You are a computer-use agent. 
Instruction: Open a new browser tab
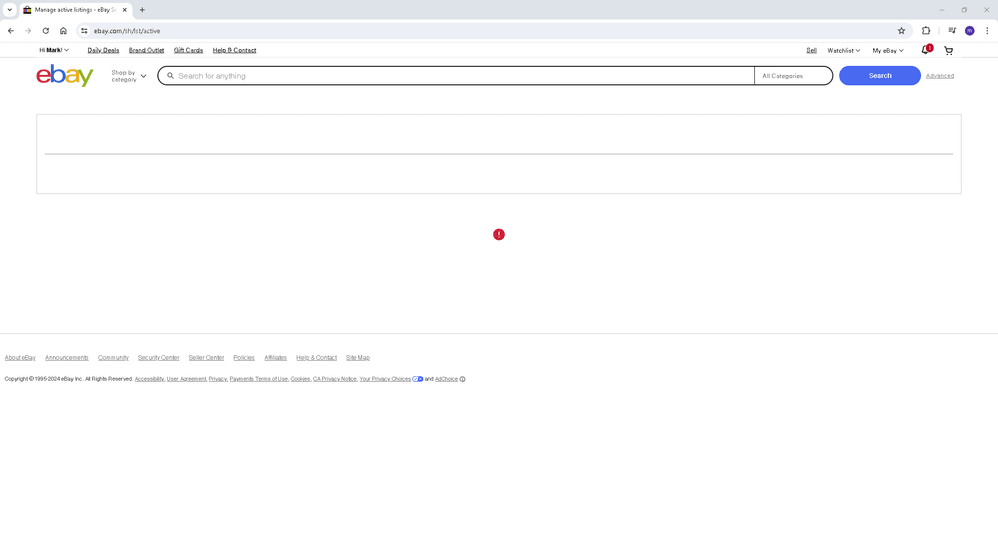coord(142,10)
